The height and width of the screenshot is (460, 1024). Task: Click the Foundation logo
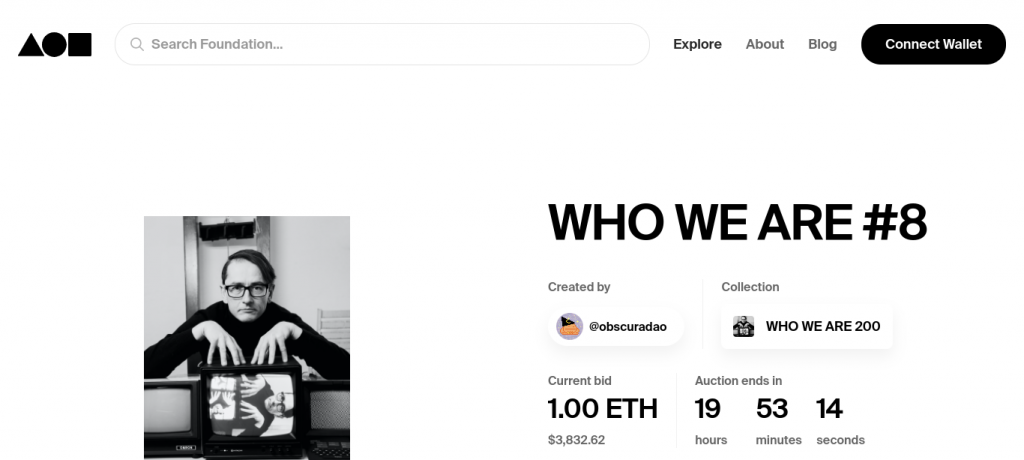click(55, 44)
